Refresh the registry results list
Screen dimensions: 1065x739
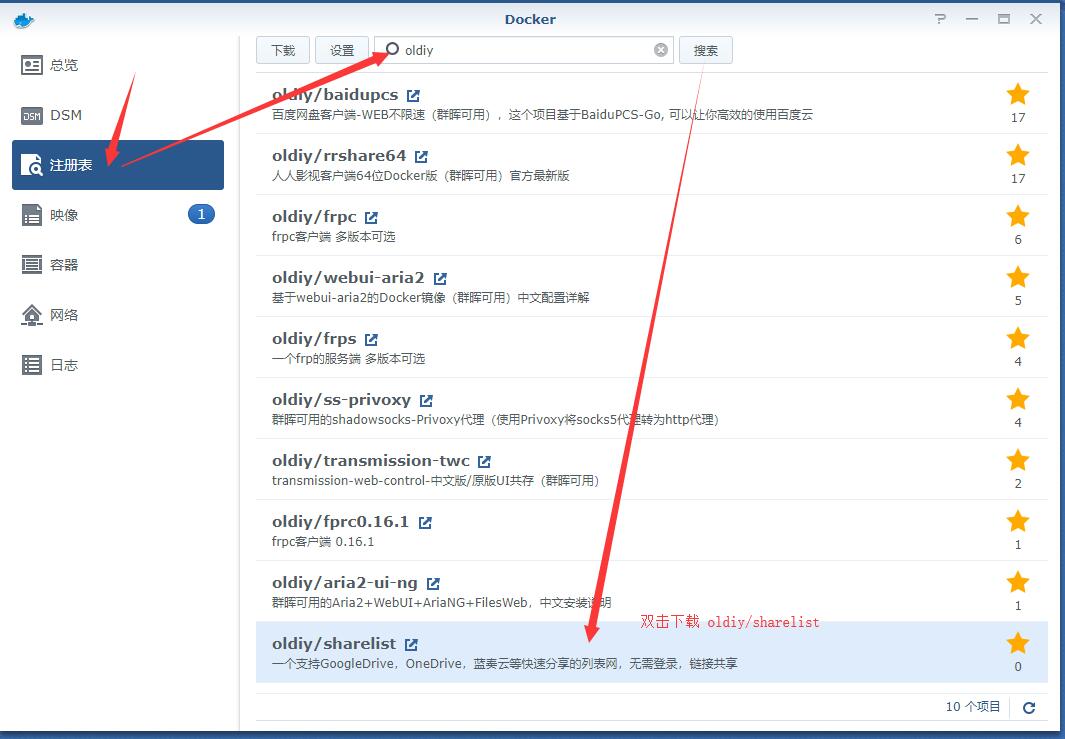tap(1029, 708)
